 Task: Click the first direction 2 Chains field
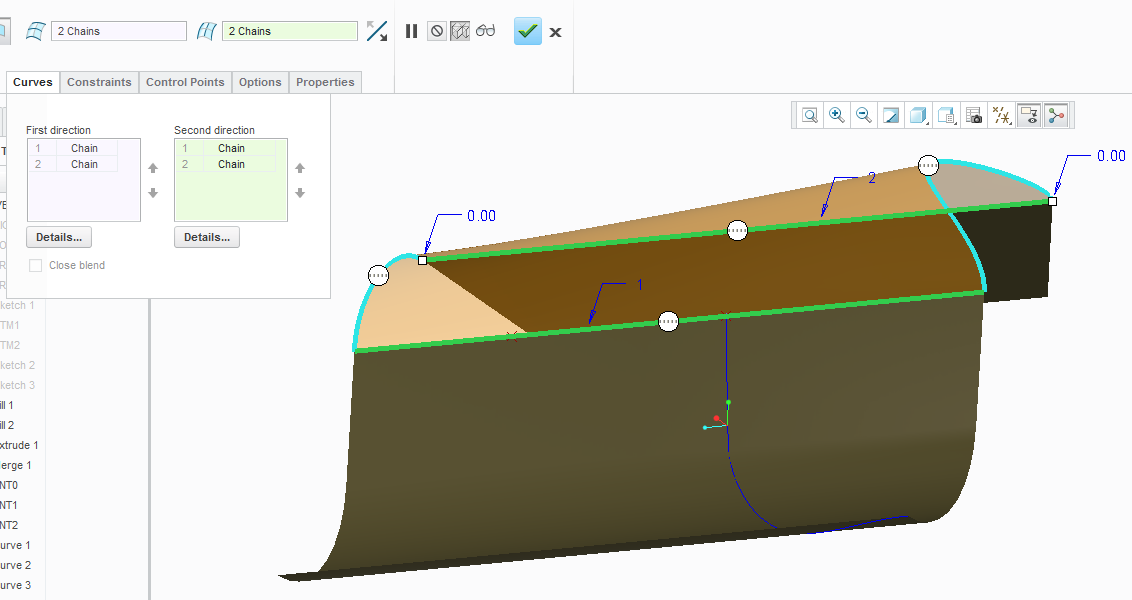tap(119, 31)
